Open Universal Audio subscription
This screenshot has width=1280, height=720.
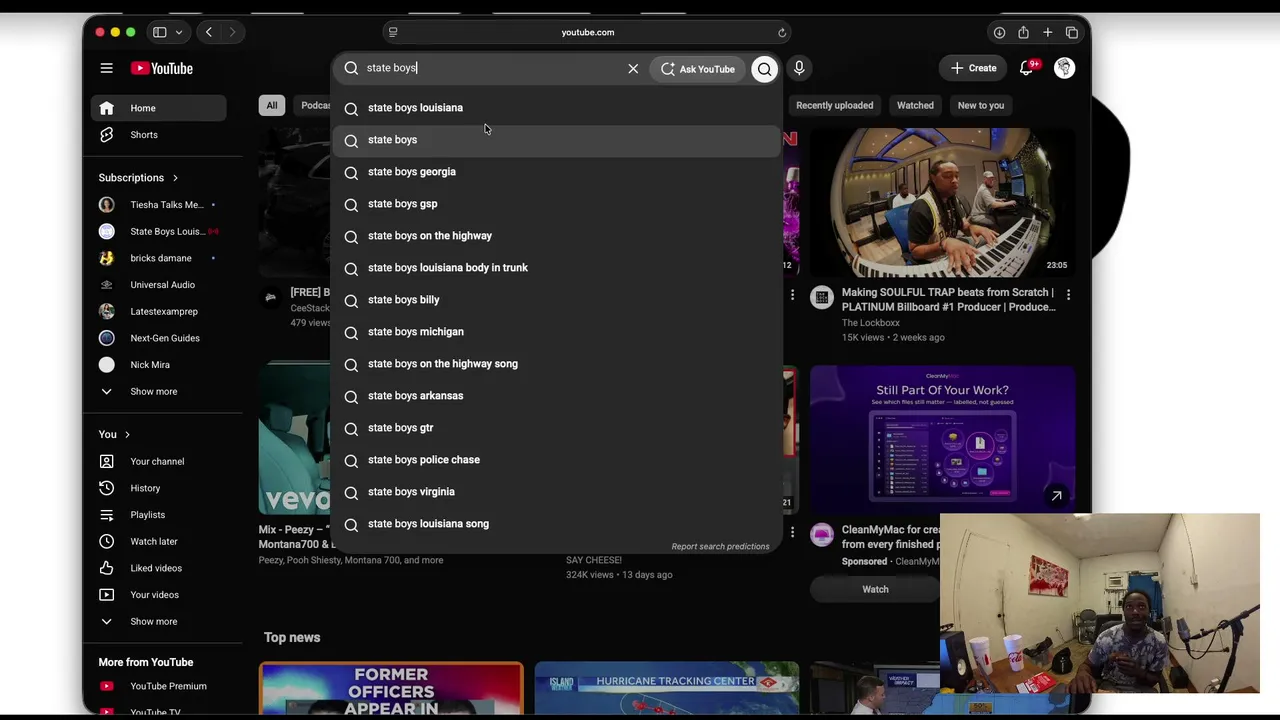(158, 285)
